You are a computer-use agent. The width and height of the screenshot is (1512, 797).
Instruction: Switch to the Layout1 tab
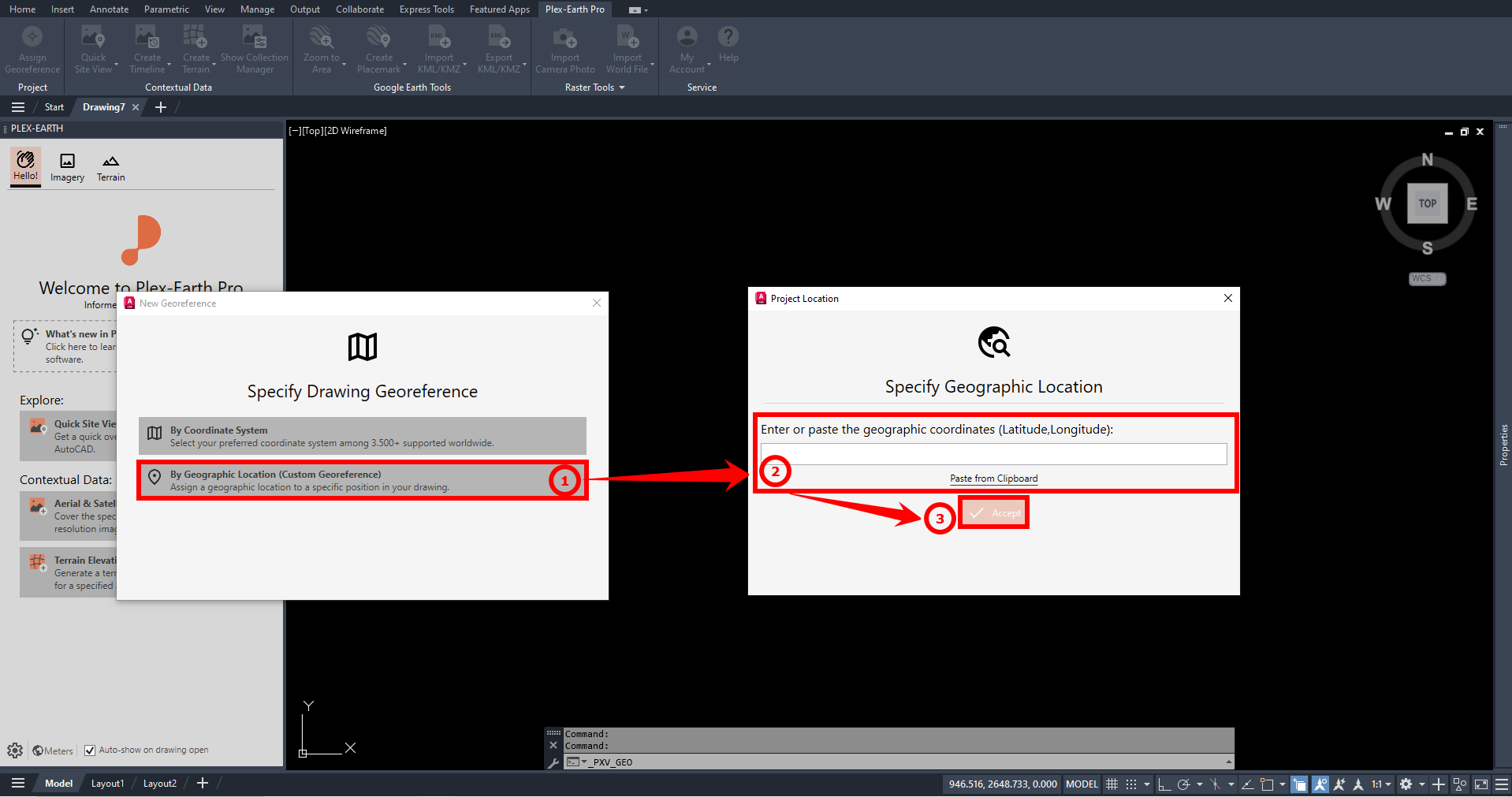click(107, 783)
